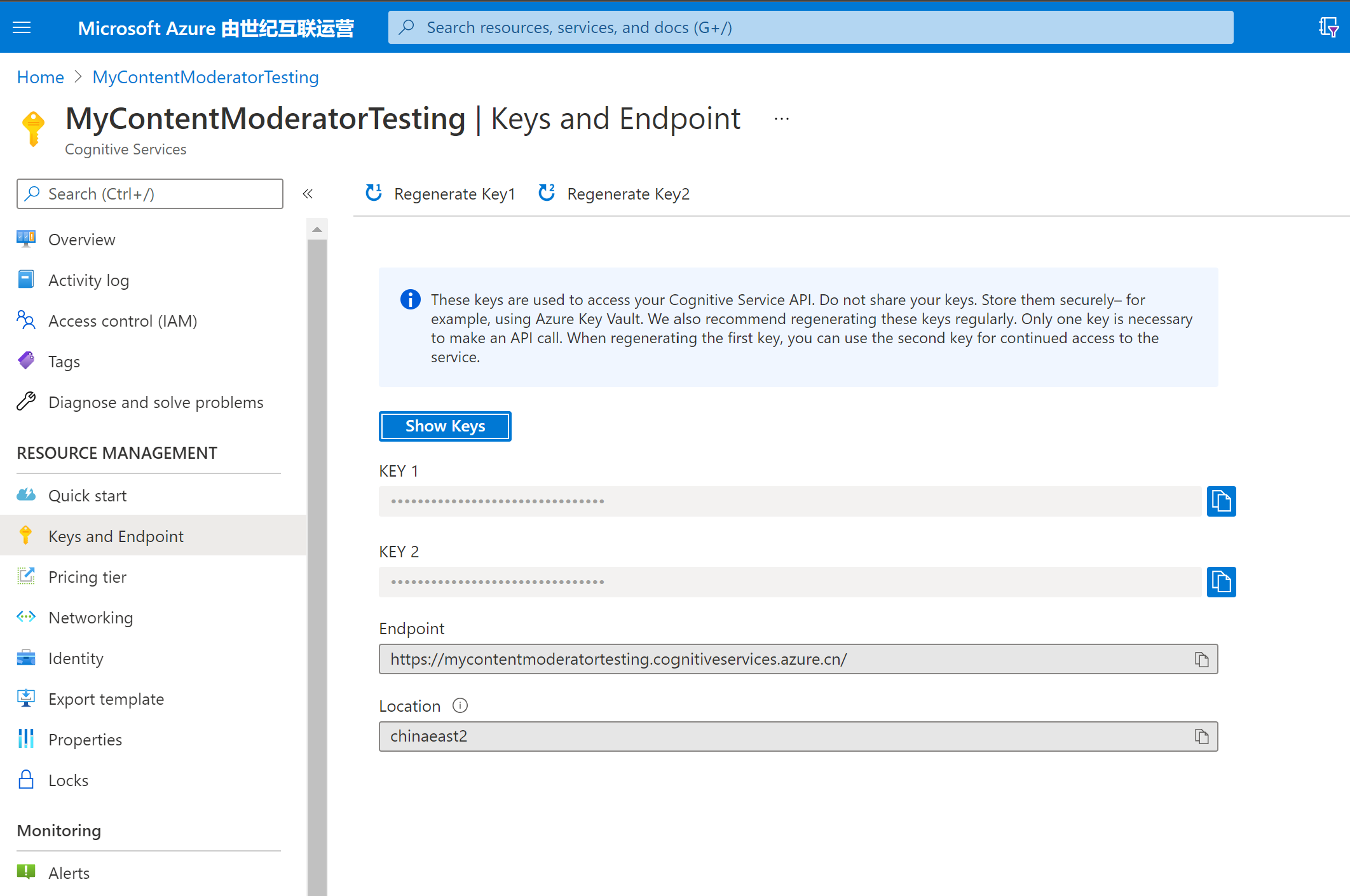Image resolution: width=1350 pixels, height=896 pixels.
Task: Click the Networking arrows icon
Action: coord(26,617)
